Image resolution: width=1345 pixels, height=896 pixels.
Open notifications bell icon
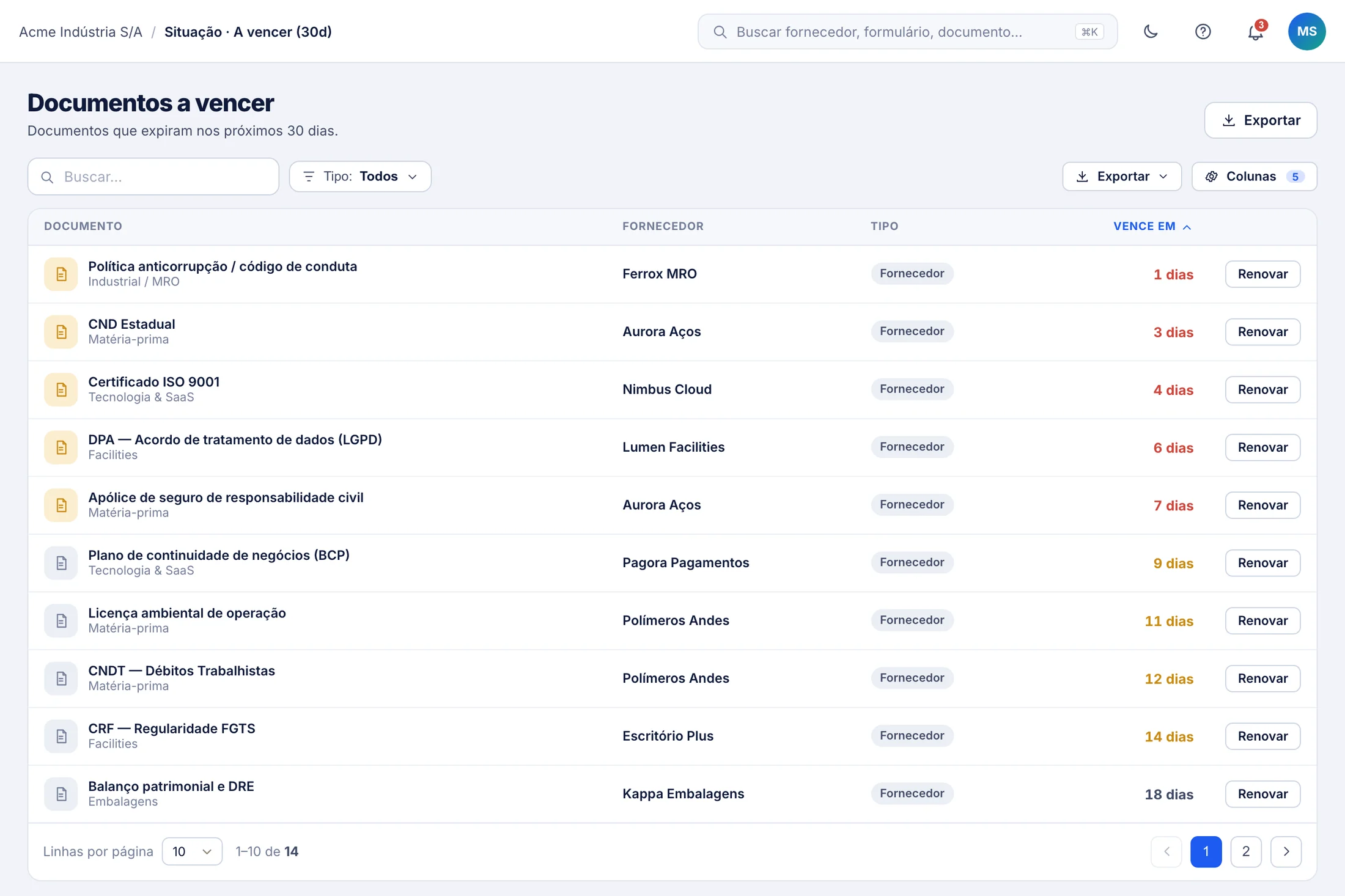click(1255, 32)
